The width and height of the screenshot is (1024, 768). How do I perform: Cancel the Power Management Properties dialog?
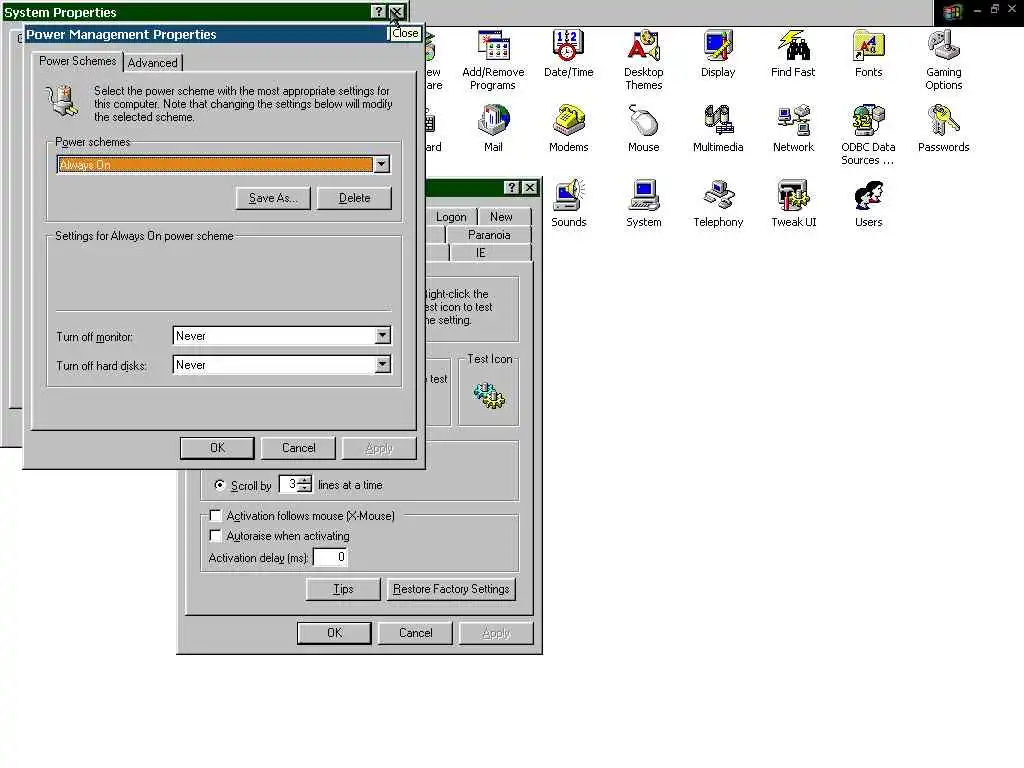click(x=298, y=448)
